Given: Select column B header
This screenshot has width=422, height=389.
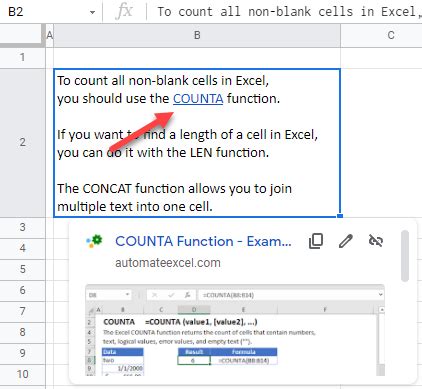Looking at the screenshot, I should tap(197, 35).
